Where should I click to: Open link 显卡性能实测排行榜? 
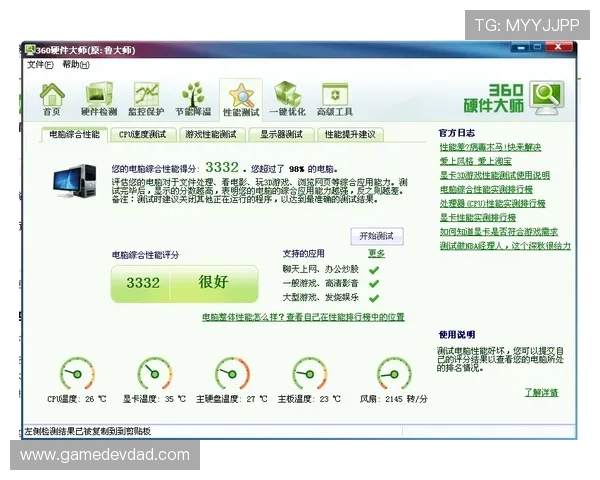pyautogui.click(x=478, y=217)
